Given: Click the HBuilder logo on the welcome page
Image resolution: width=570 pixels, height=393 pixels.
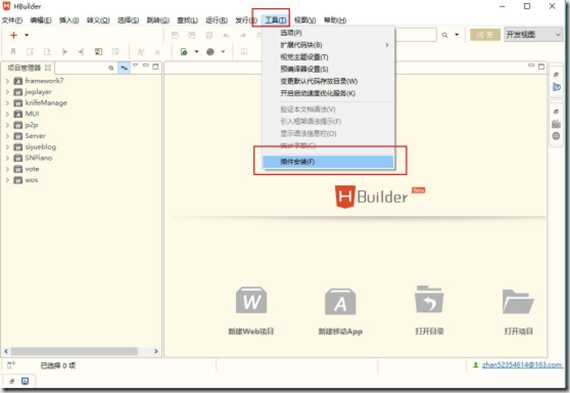Looking at the screenshot, I should (x=380, y=196).
